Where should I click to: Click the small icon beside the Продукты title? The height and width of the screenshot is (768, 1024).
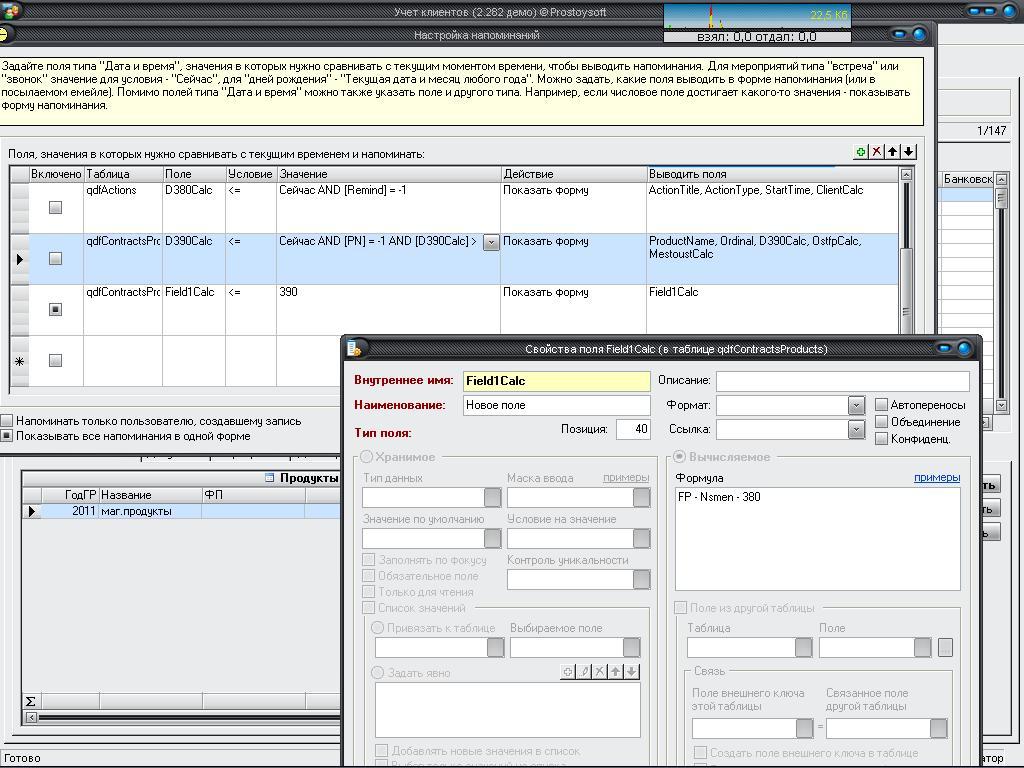click(269, 478)
